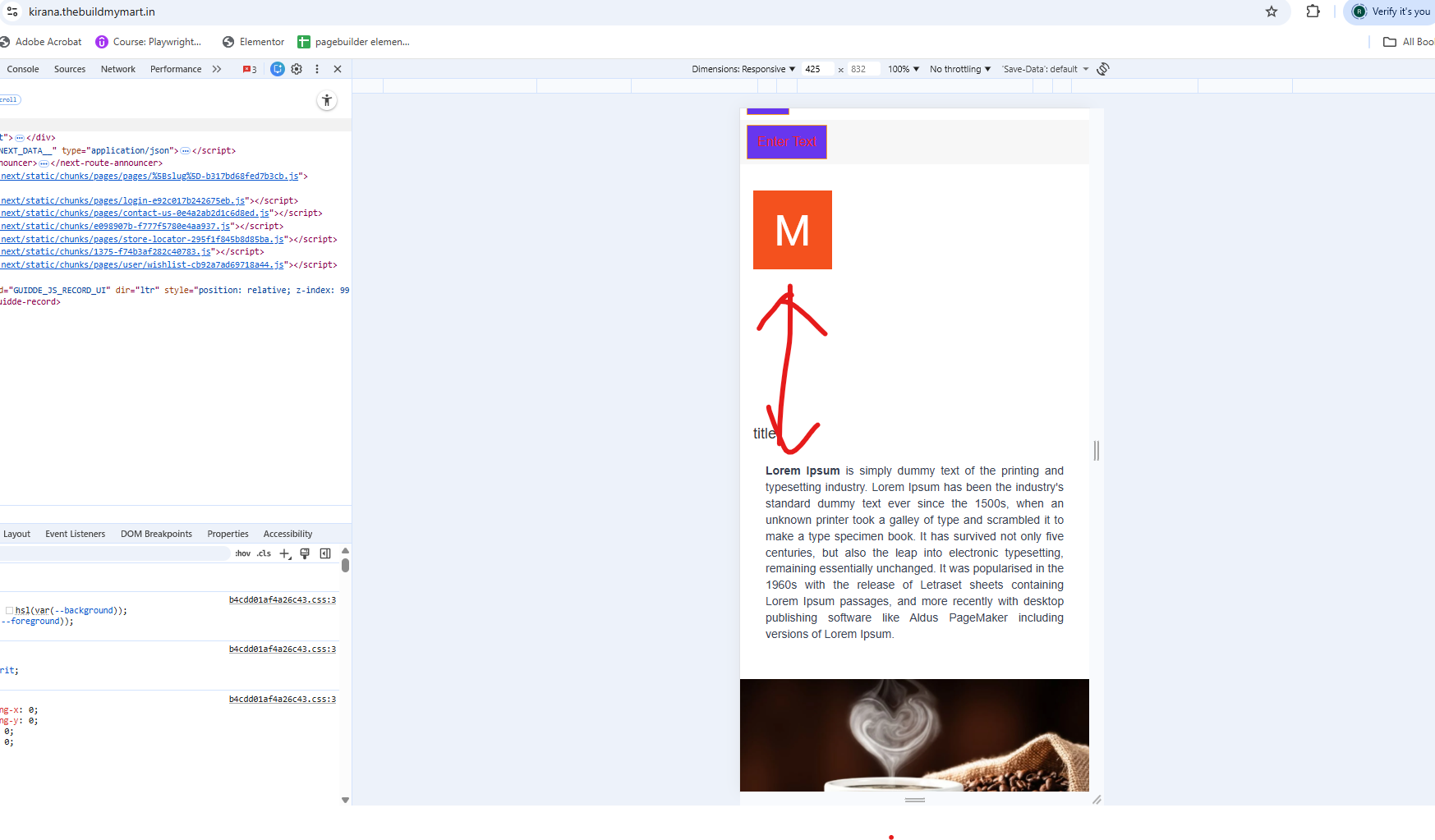
Task: Switch to the Performance tab
Action: [x=176, y=69]
